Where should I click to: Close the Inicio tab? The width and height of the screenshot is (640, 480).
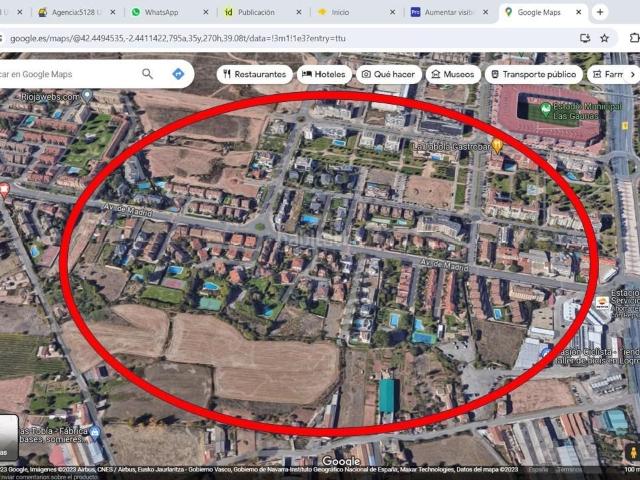click(x=392, y=13)
